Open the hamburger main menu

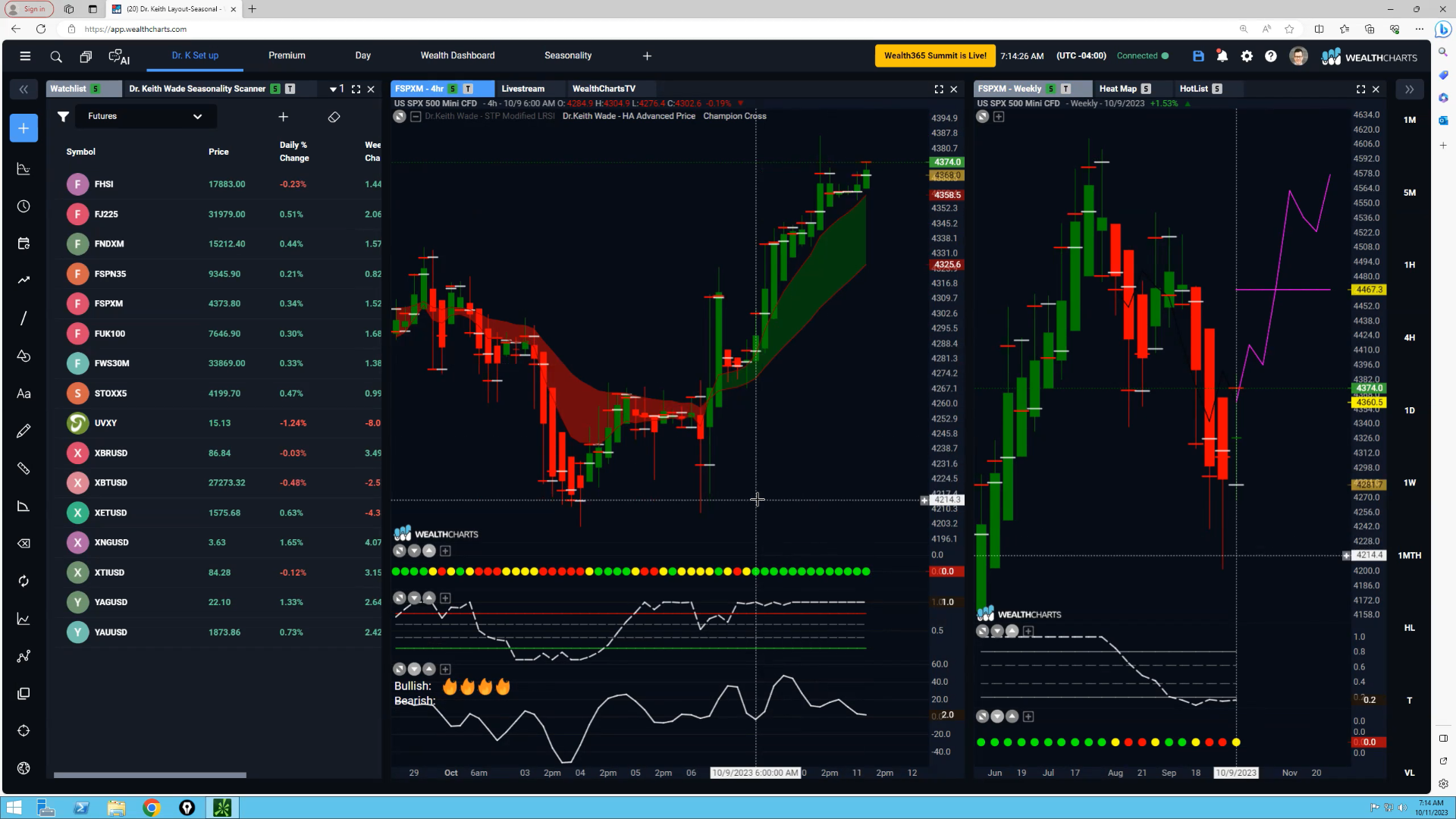click(25, 56)
